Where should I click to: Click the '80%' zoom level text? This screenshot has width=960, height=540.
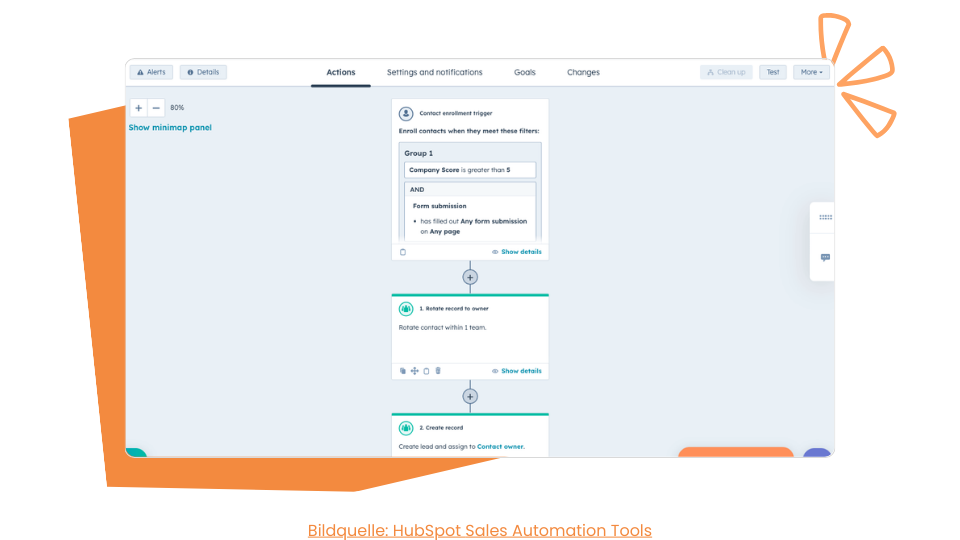tap(177, 108)
